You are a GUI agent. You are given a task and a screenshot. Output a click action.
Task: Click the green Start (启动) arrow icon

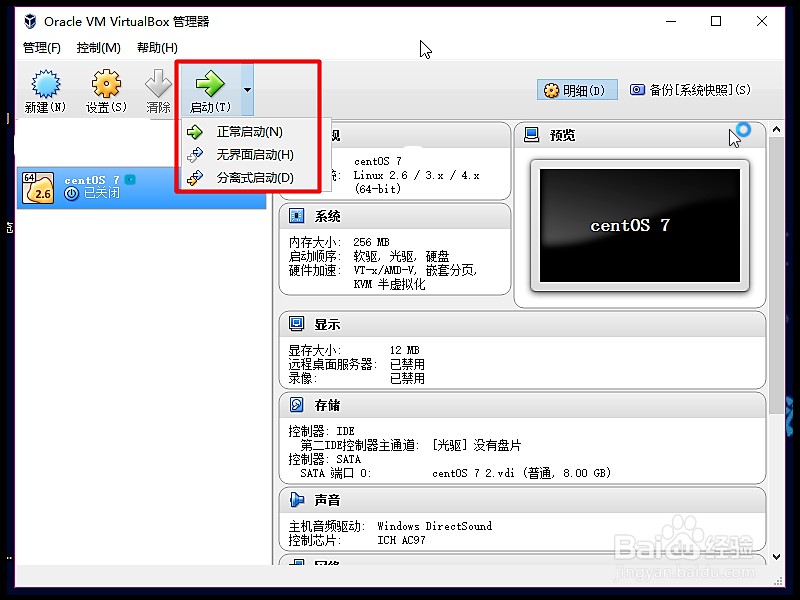coord(210,83)
